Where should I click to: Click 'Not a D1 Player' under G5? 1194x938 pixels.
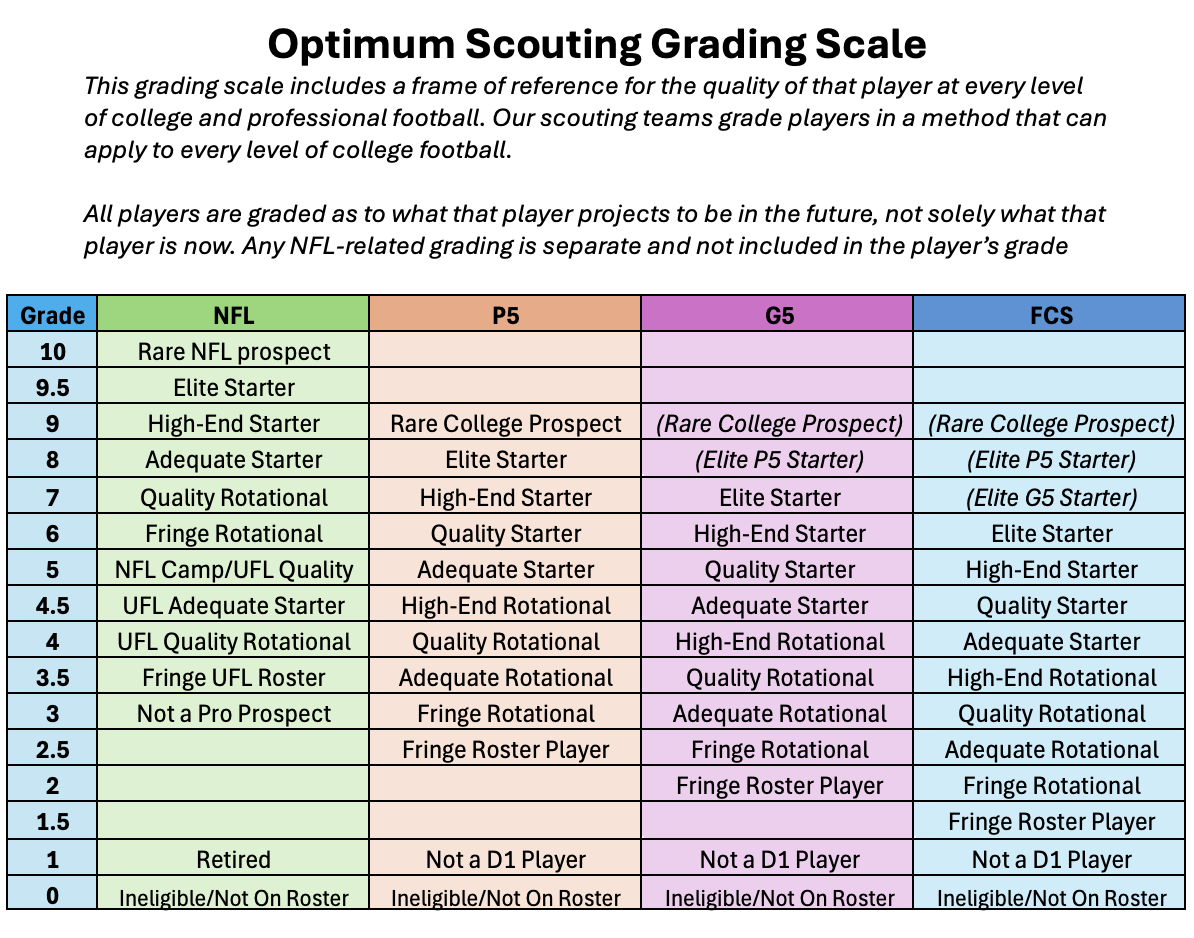click(778, 860)
